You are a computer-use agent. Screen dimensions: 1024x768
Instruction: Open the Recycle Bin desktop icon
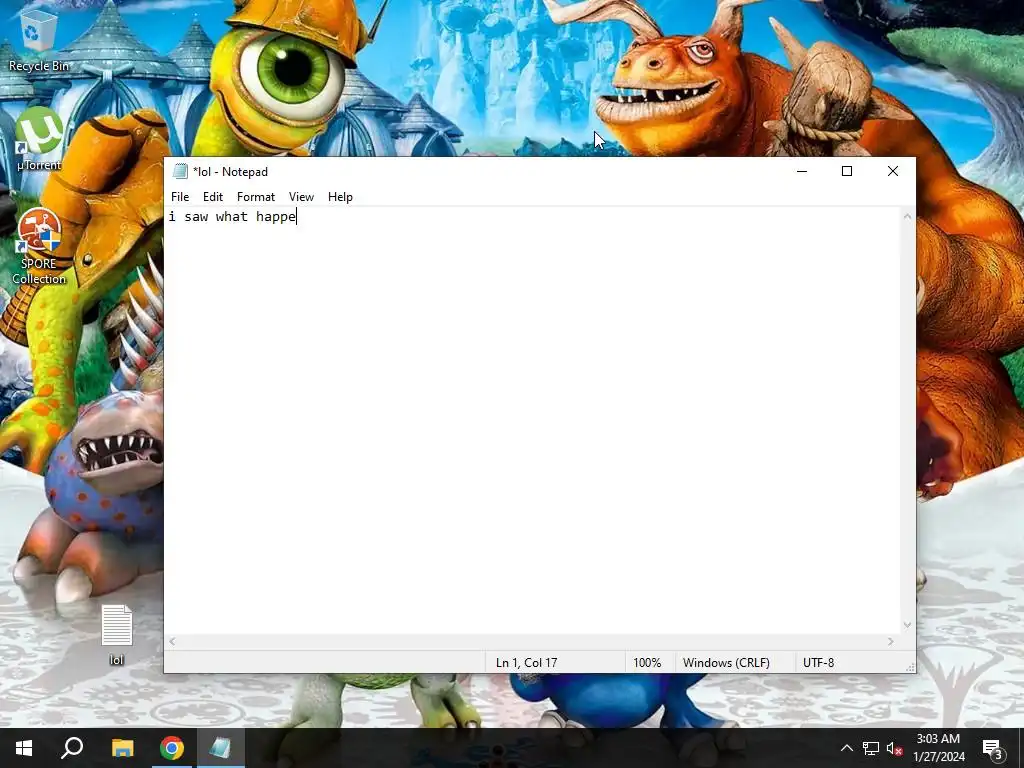[x=39, y=39]
